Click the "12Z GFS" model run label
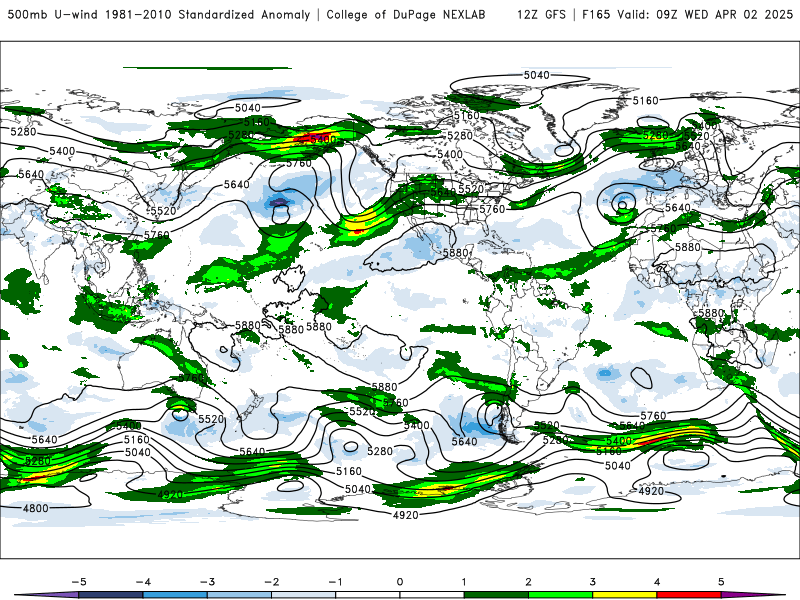 541,14
